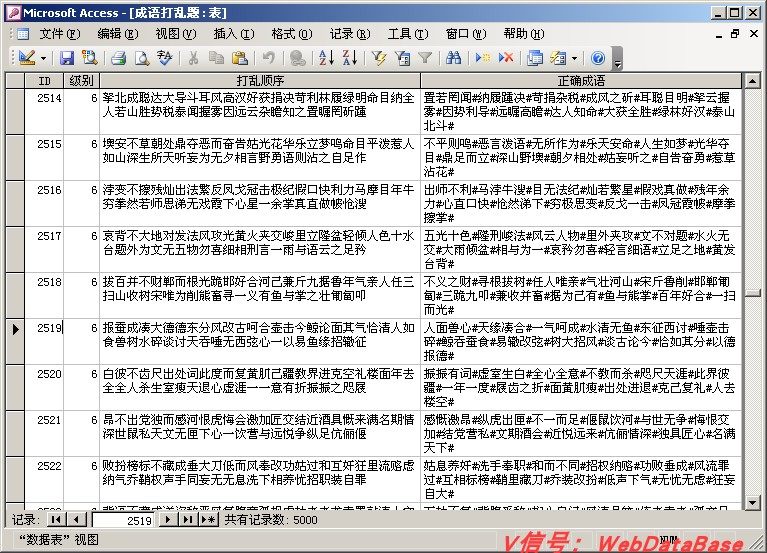The width and height of the screenshot is (767, 553).
Task: Open the 视图(V) menu
Action: [176, 34]
